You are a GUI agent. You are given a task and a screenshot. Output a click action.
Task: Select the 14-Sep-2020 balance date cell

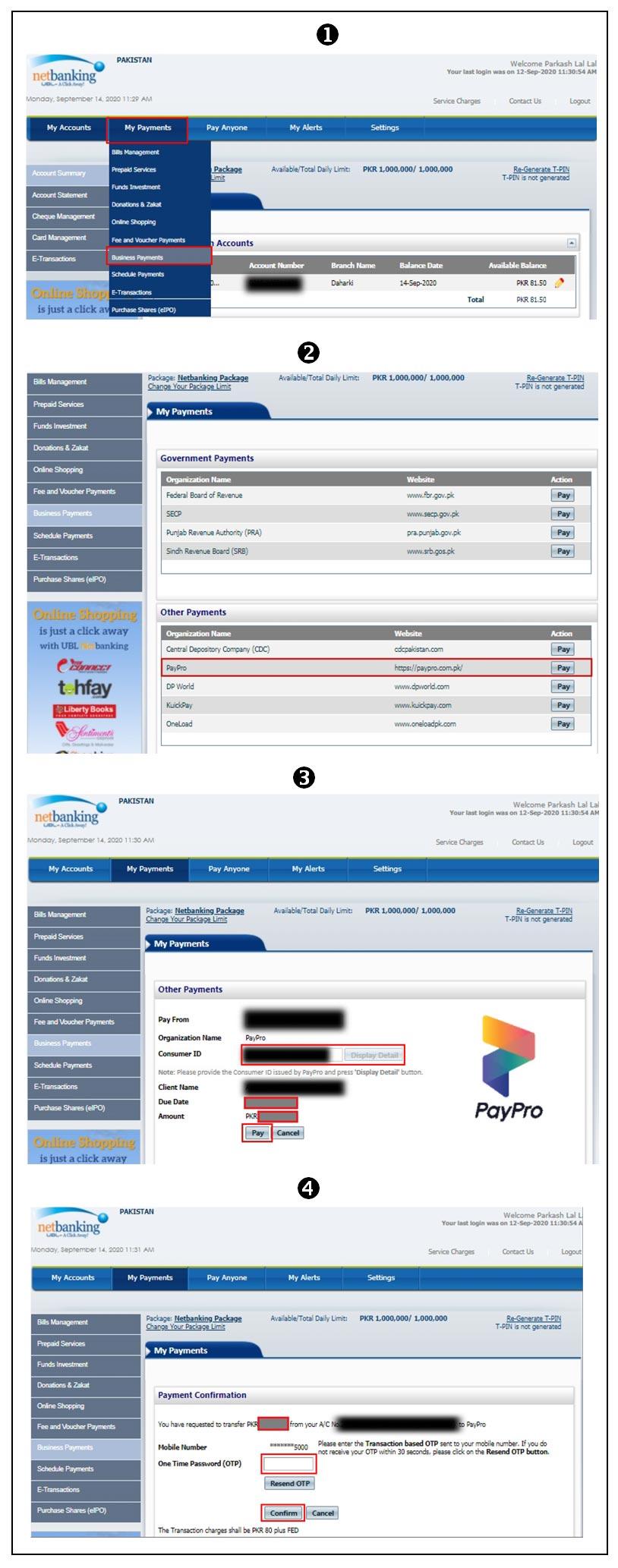coord(418,283)
